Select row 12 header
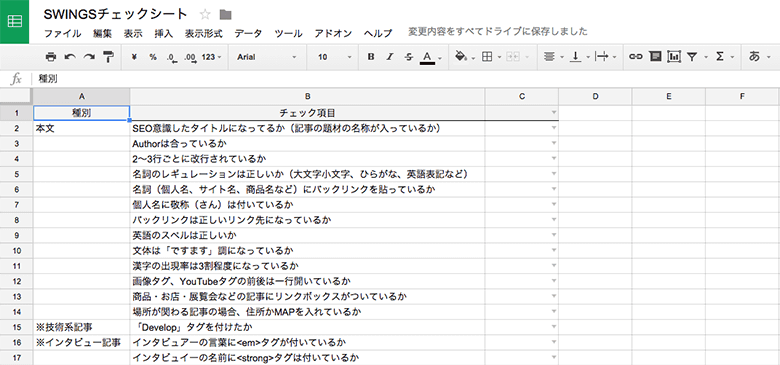 (16, 281)
